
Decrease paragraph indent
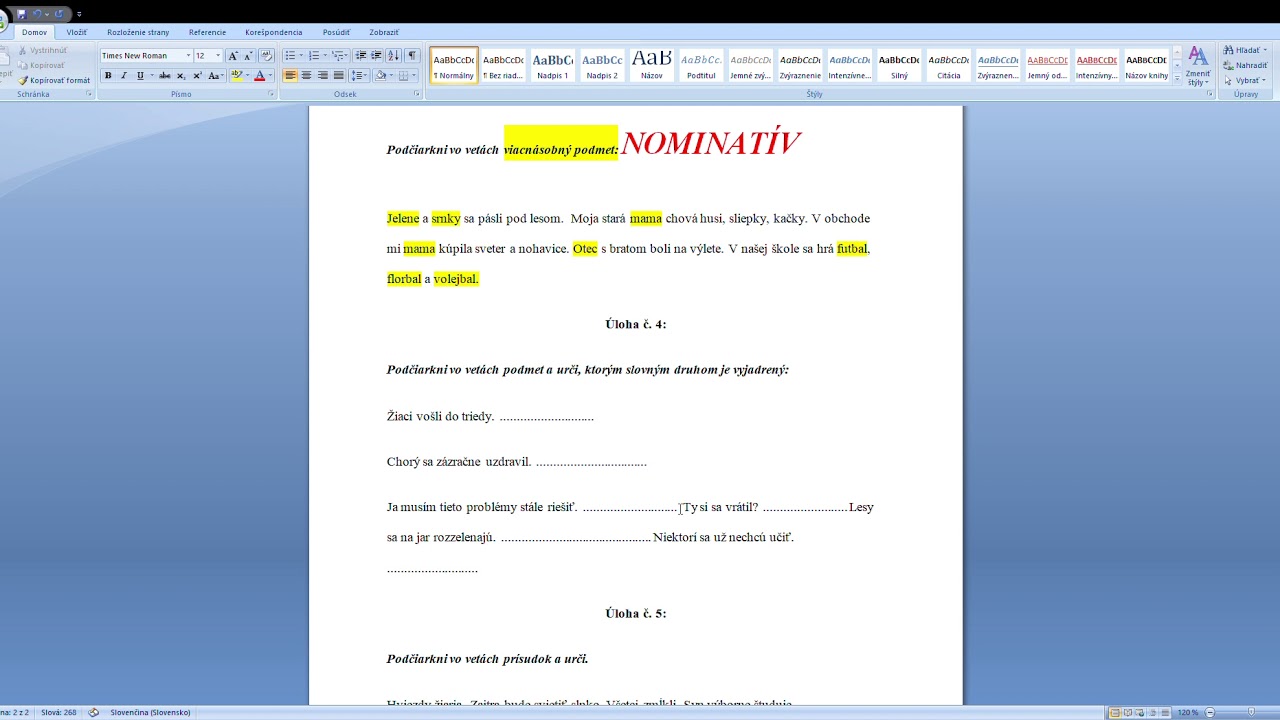361,56
